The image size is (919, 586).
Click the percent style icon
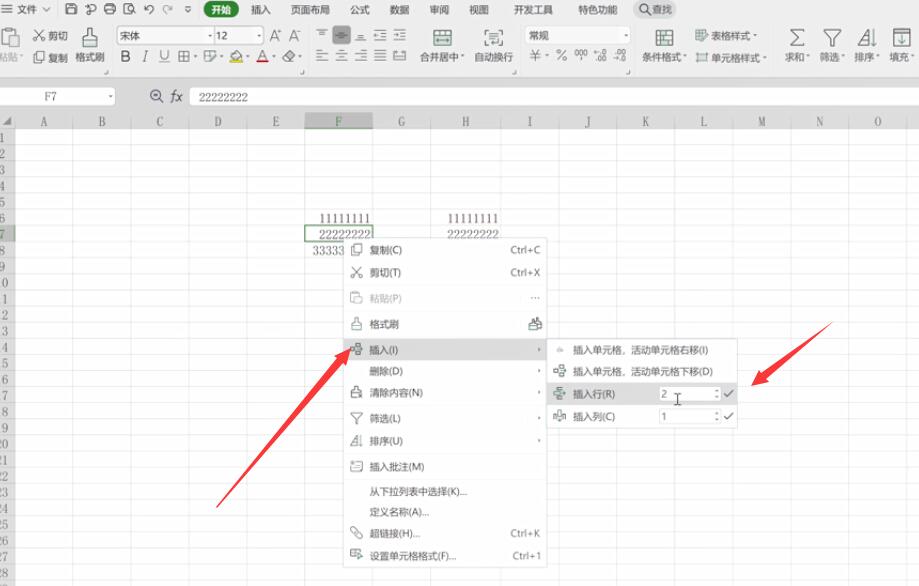[561, 56]
